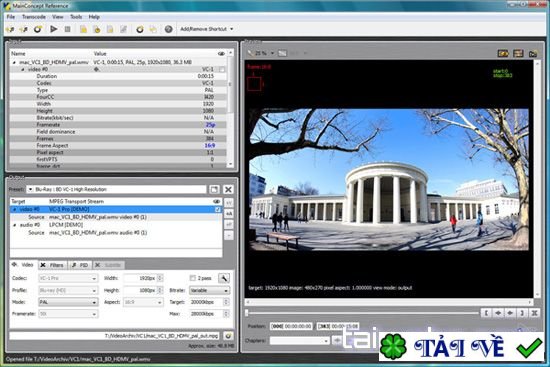Open the Codec dropdown
Screen dimensions: 550x367
pos(68,278)
